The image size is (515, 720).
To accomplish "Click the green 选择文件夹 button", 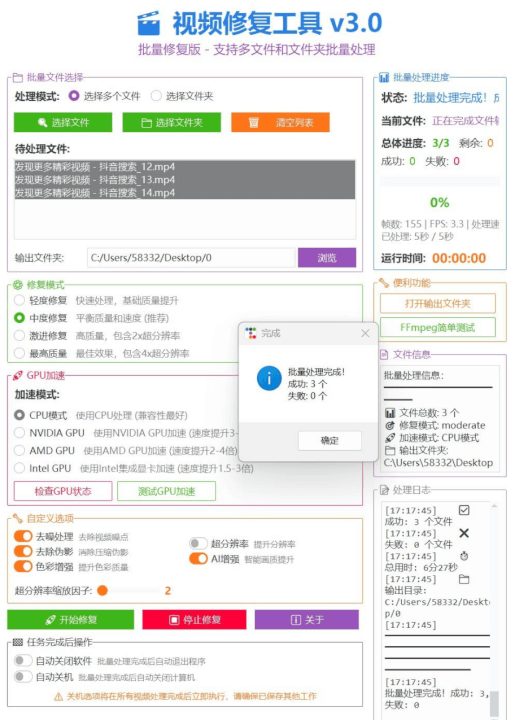I will [172, 123].
